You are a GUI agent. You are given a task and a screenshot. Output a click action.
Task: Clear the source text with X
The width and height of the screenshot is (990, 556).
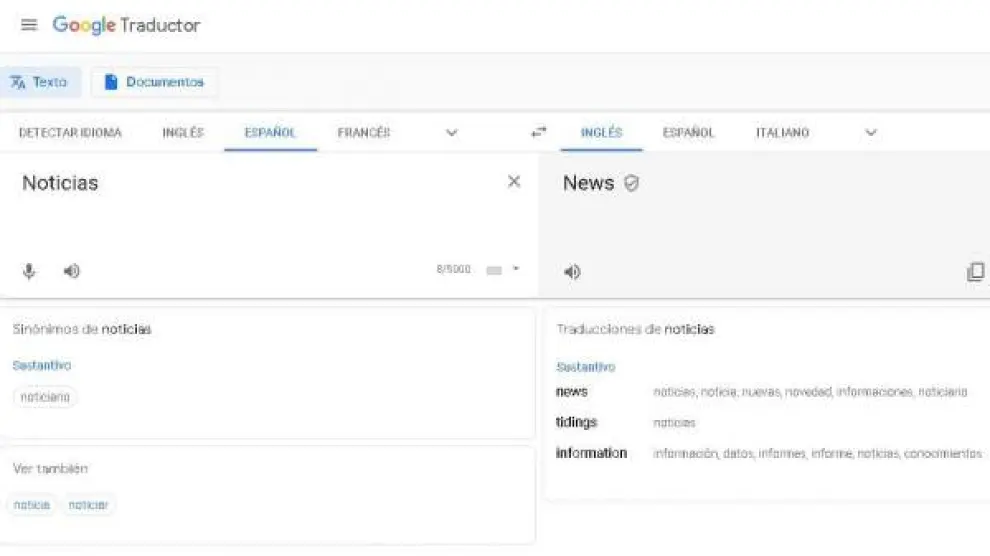click(514, 181)
